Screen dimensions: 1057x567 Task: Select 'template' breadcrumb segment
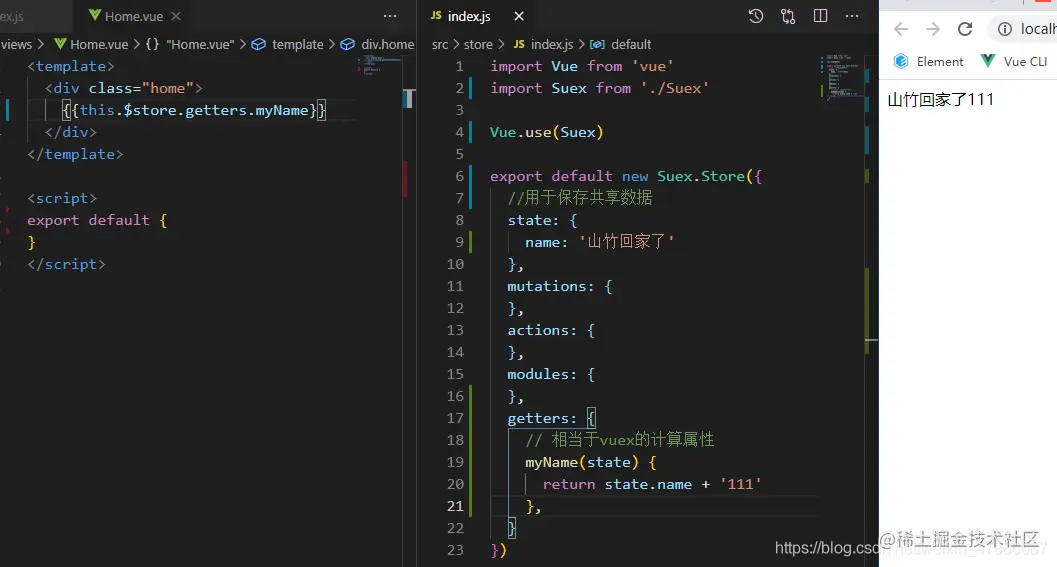pos(297,44)
